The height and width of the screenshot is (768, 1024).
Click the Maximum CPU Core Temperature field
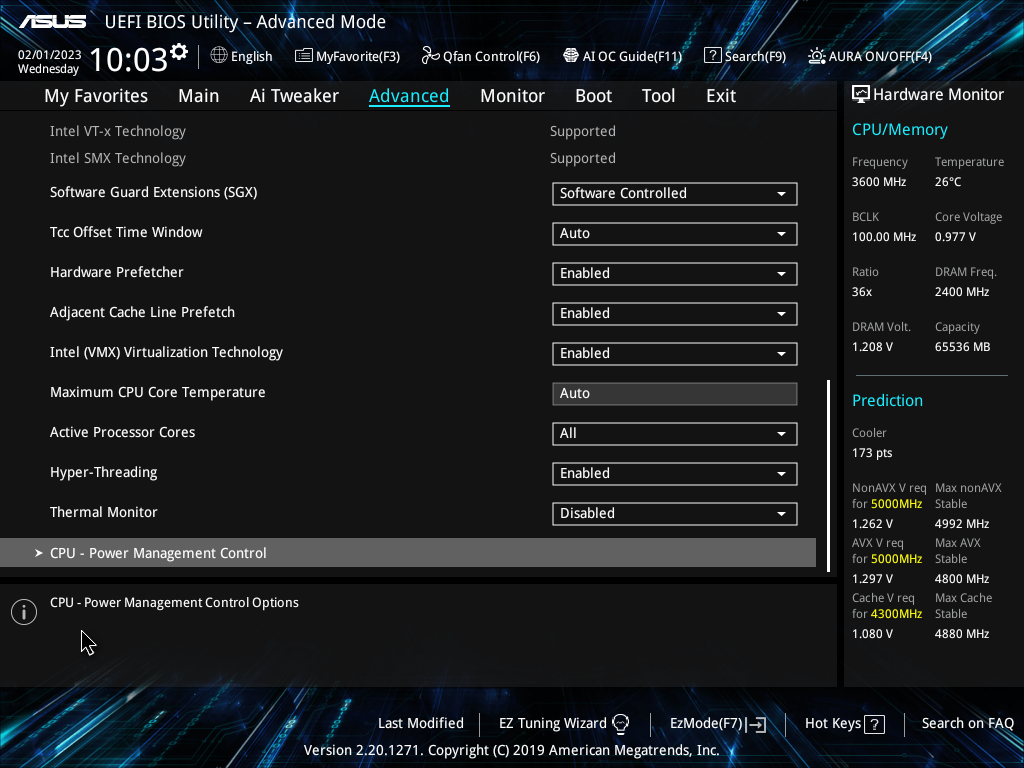click(675, 394)
